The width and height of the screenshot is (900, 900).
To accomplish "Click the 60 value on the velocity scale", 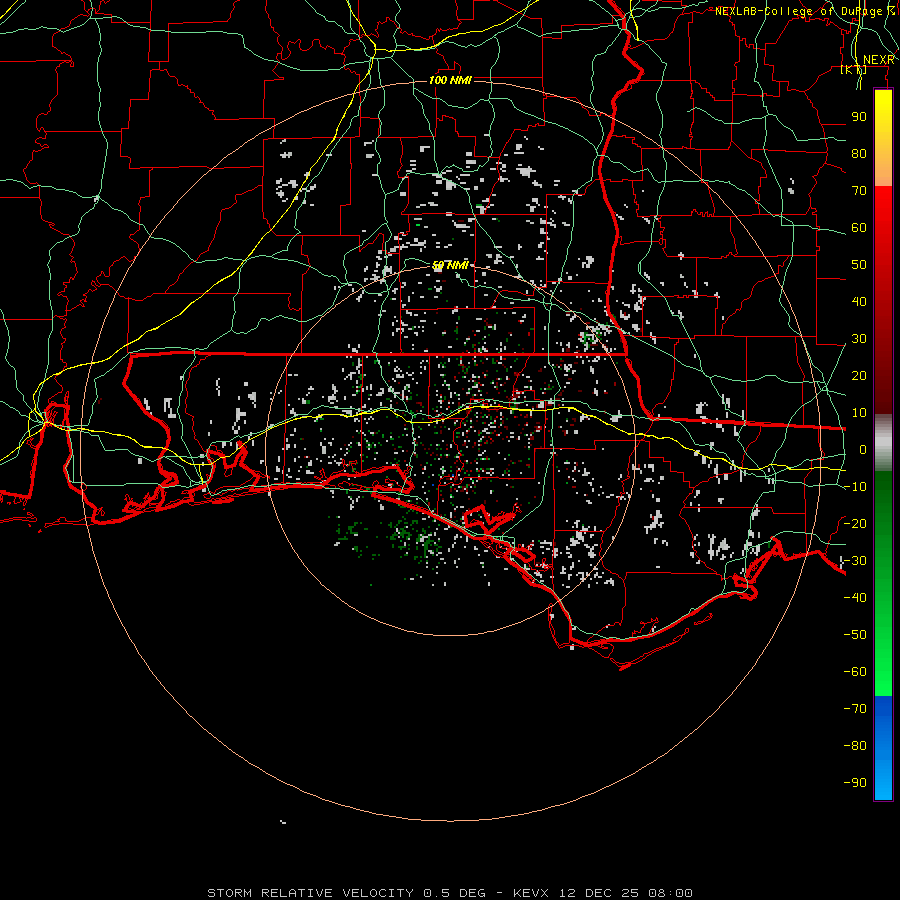I will (859, 228).
